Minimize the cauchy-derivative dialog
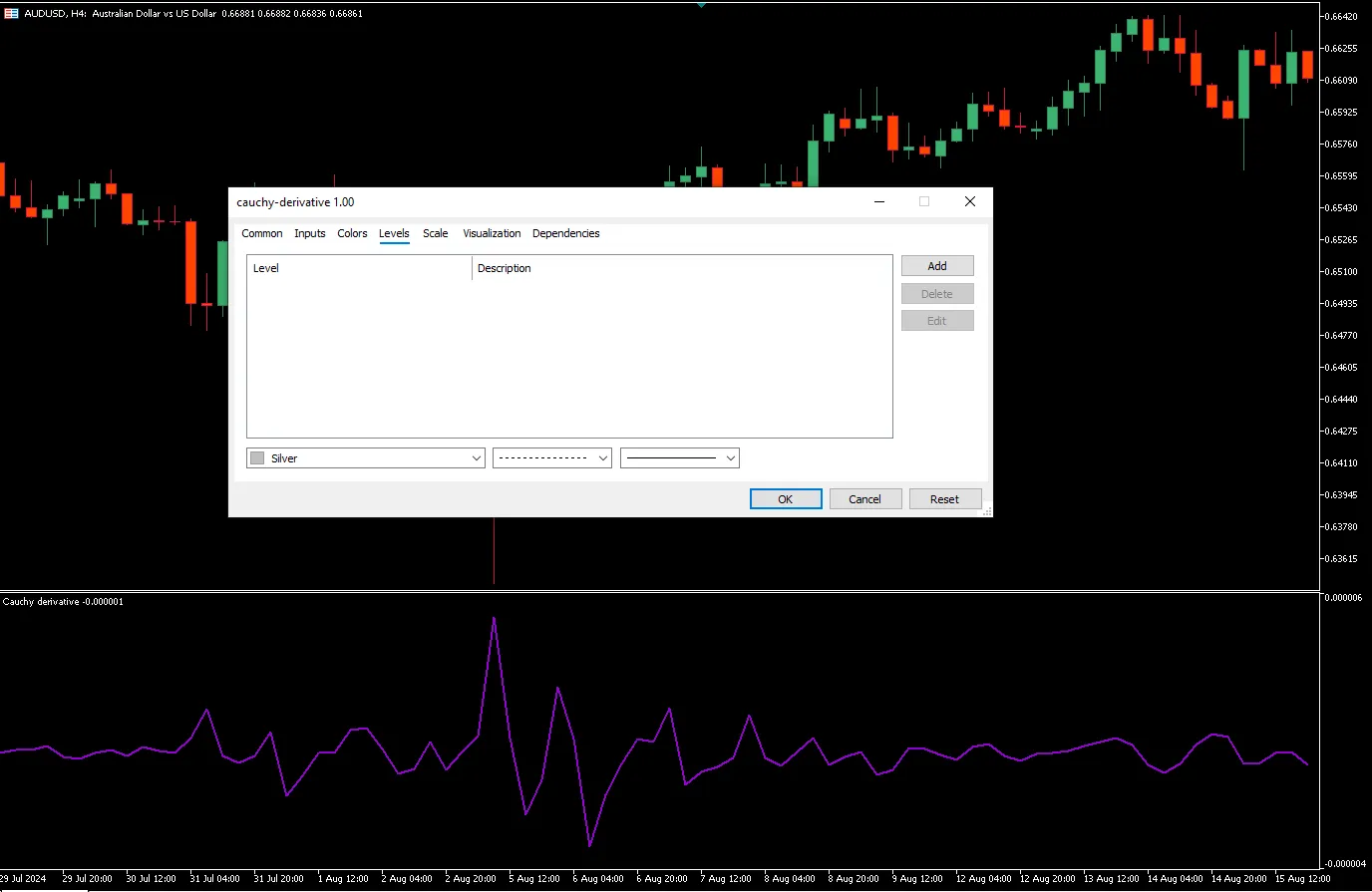The height and width of the screenshot is (892, 1372). click(x=879, y=201)
